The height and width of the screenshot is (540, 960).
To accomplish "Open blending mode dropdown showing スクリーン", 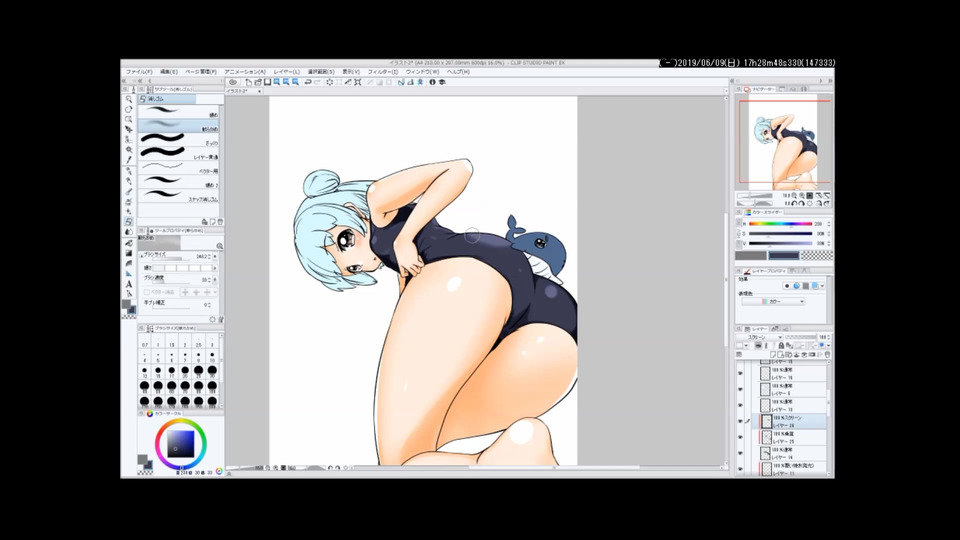I will [x=760, y=337].
